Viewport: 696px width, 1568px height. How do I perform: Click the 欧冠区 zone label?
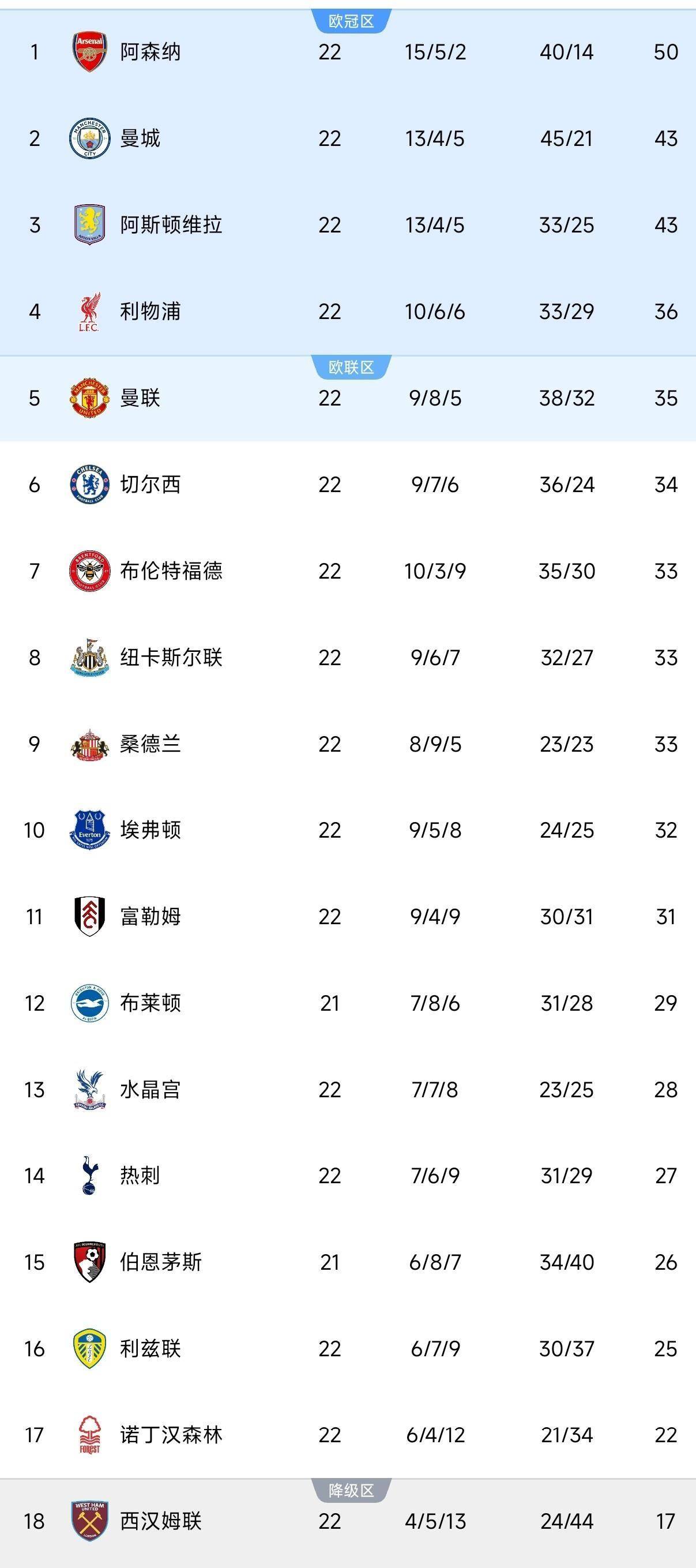(351, 21)
